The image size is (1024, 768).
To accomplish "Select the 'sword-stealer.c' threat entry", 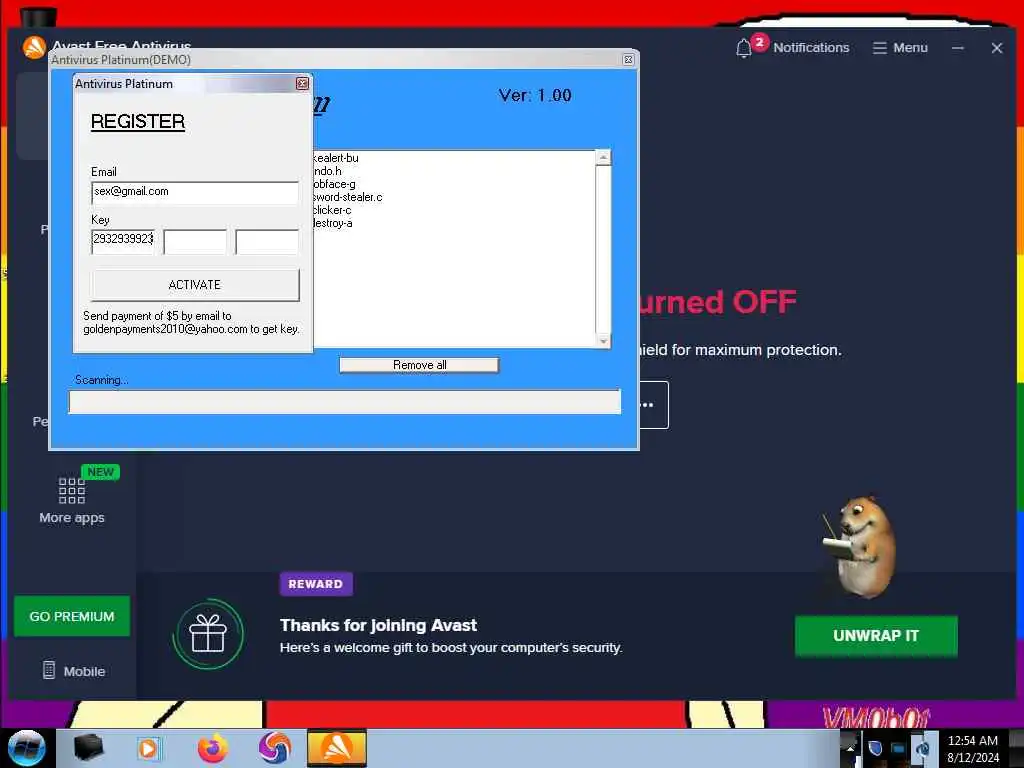I will click(348, 197).
